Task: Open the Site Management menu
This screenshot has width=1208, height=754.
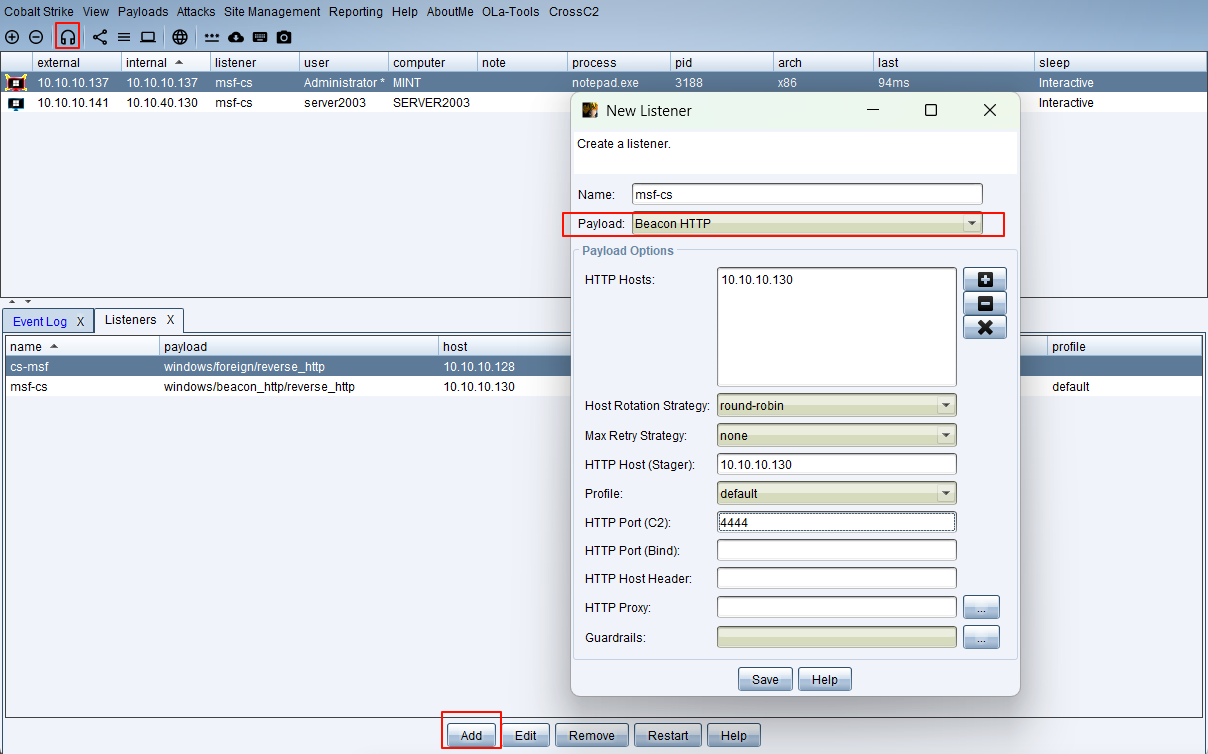Action: (272, 12)
